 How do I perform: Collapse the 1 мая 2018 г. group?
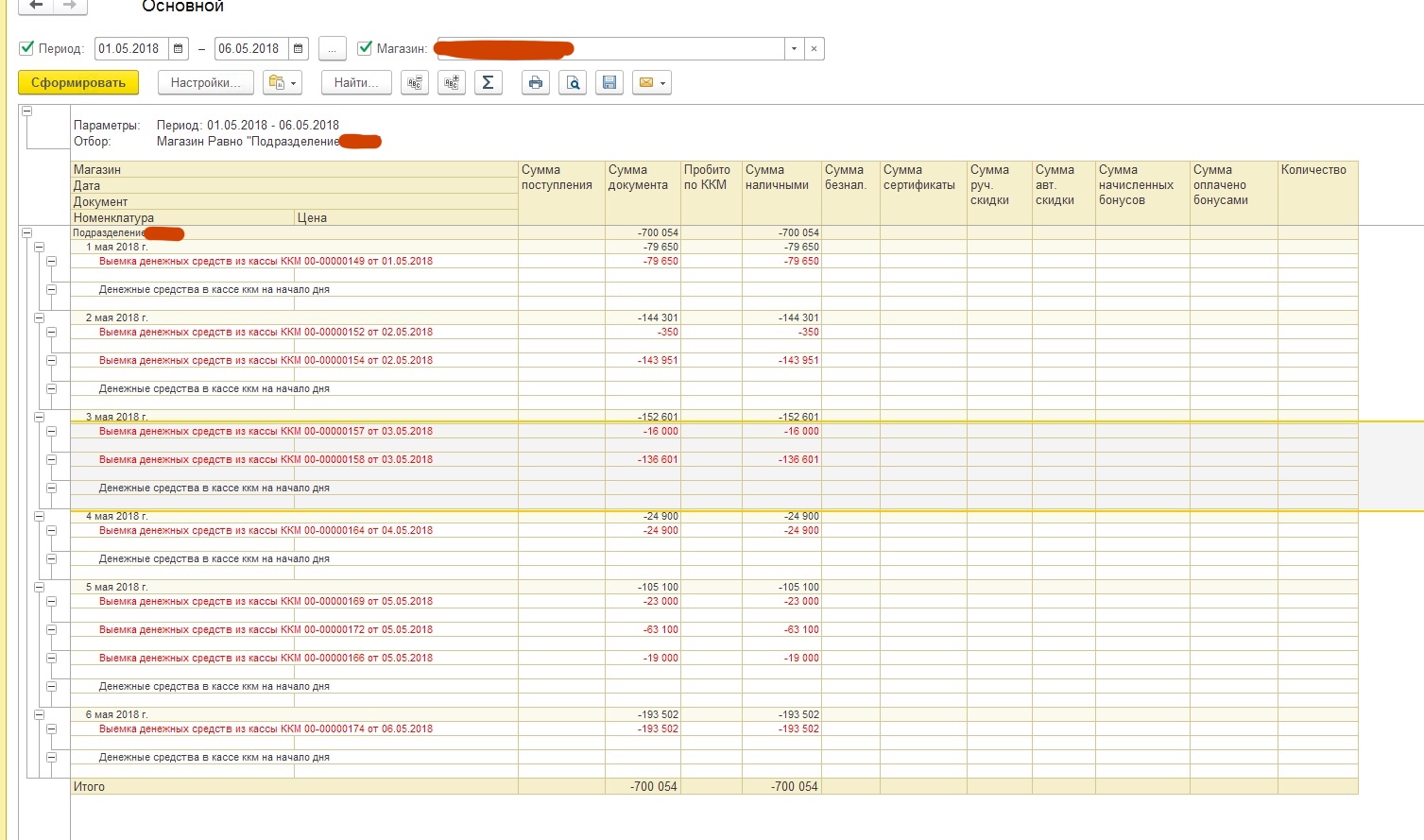(x=39, y=248)
